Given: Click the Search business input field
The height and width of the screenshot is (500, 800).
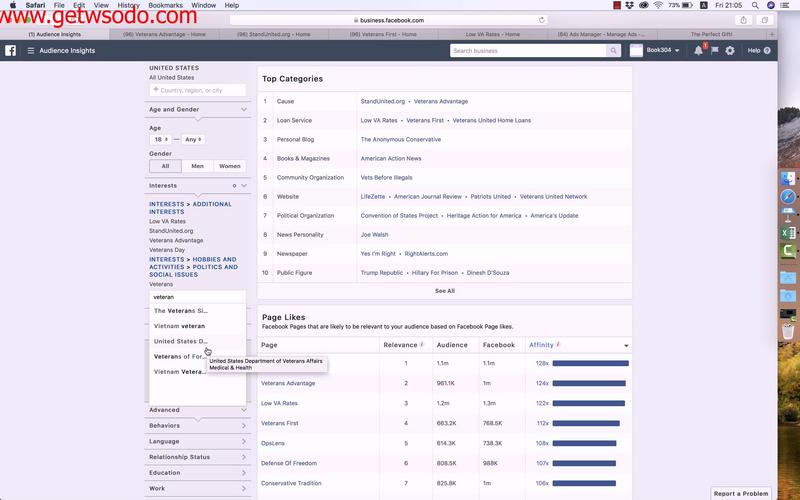Looking at the screenshot, I should click(529, 51).
